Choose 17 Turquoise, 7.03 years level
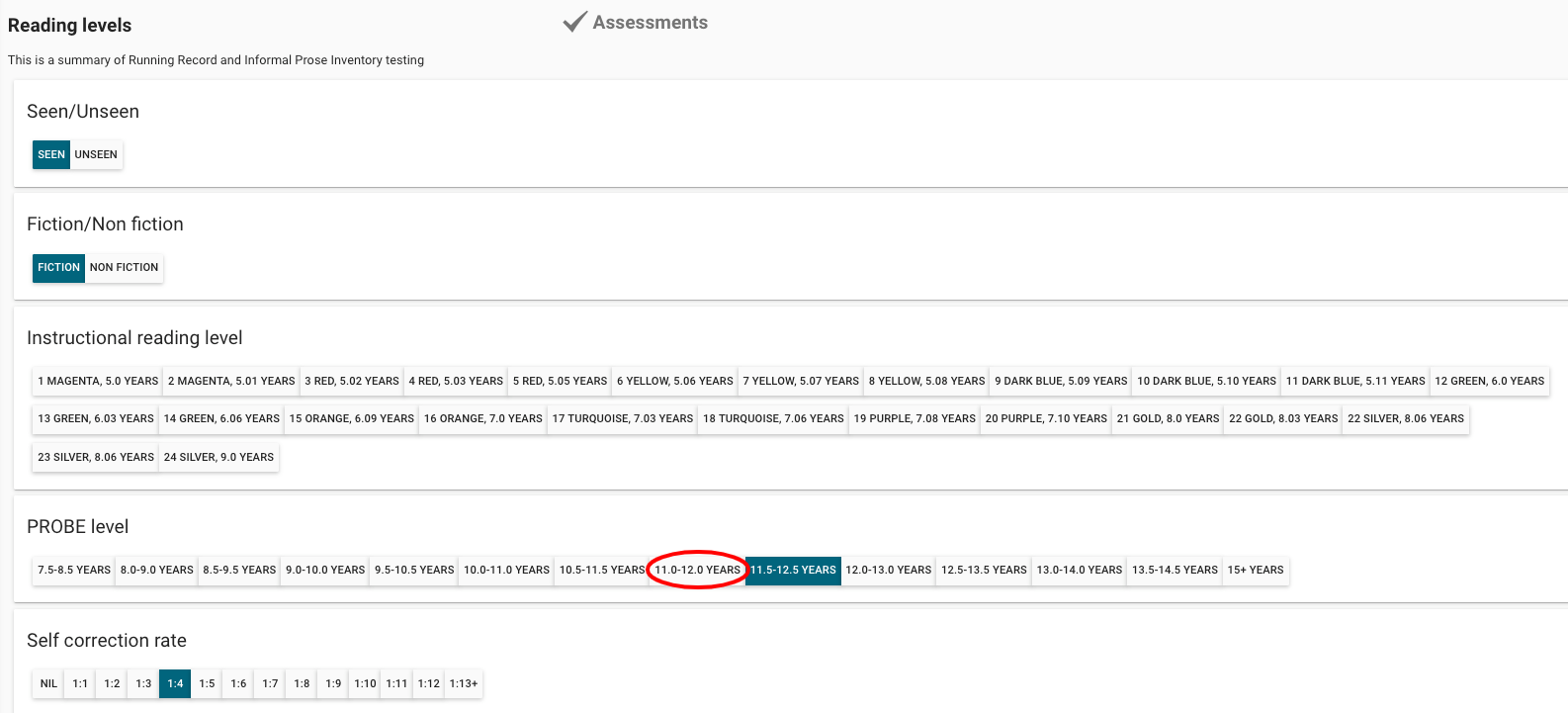The image size is (1568, 713). pyautogui.click(x=622, y=418)
